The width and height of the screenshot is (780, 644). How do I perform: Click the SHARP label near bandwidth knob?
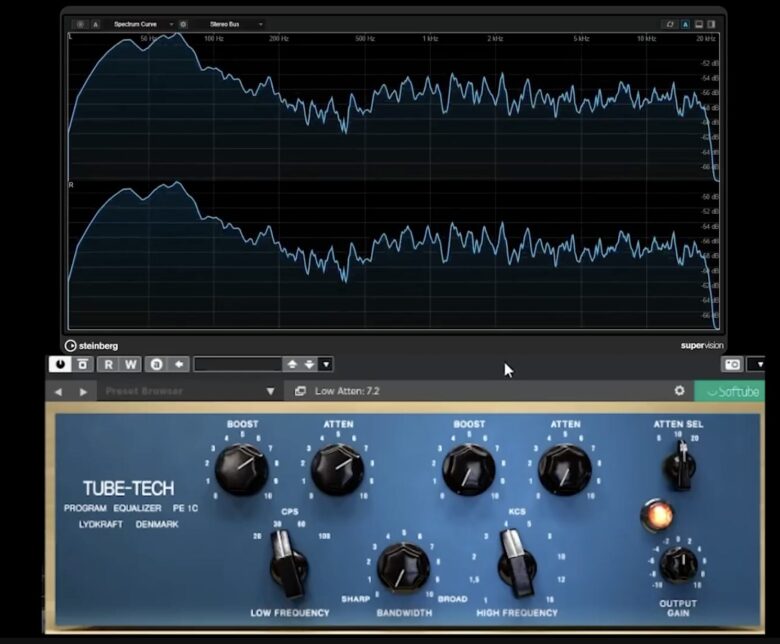[x=355, y=599]
